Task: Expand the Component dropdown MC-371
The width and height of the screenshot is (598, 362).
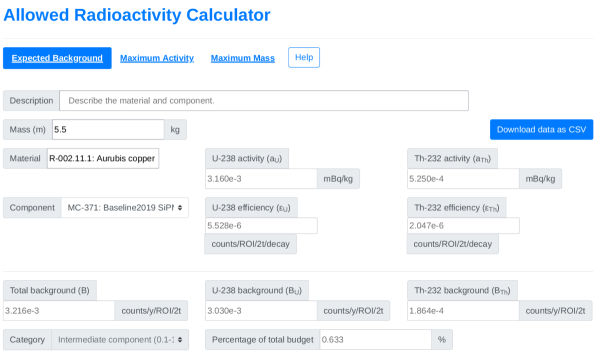Action: (125, 208)
